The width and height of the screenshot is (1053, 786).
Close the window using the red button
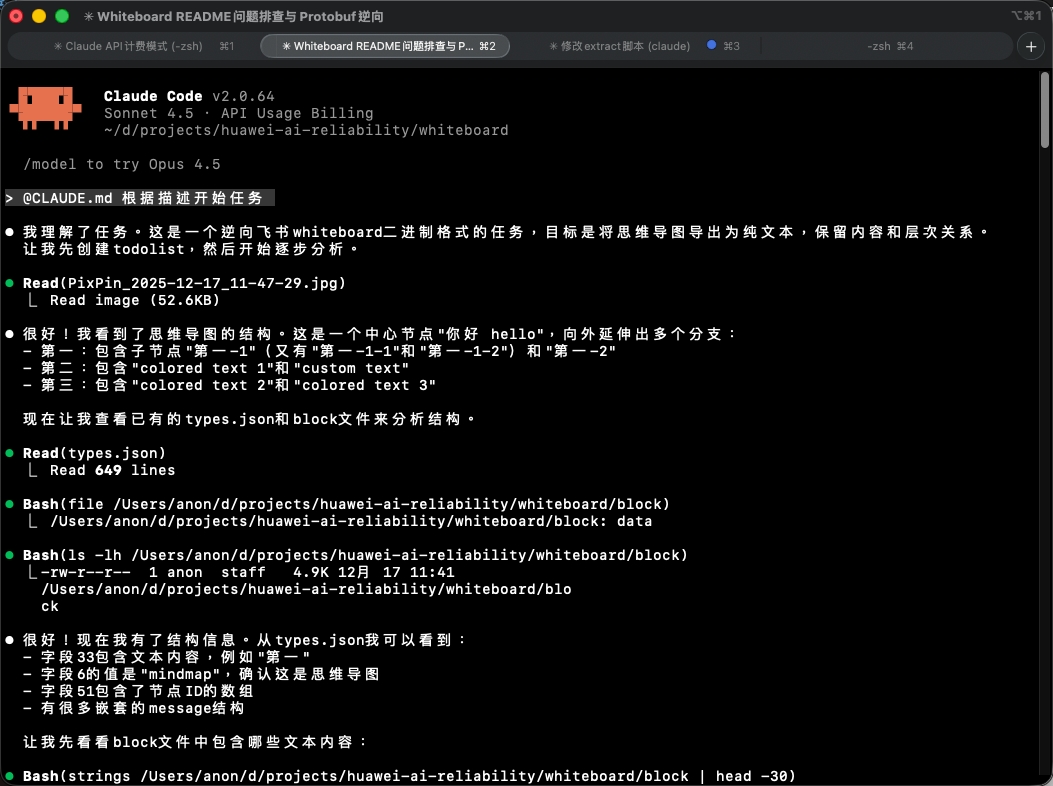[x=16, y=16]
